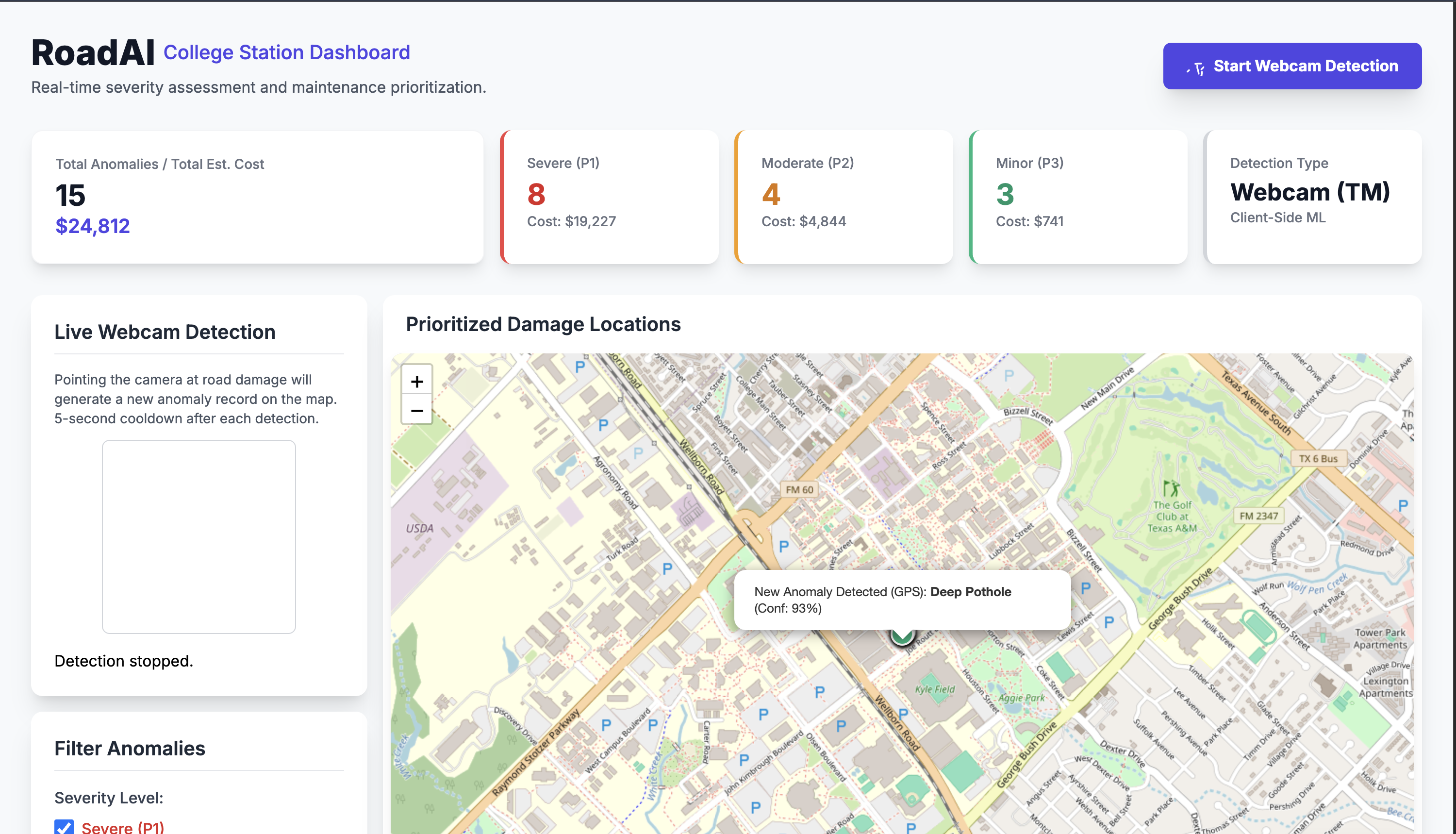Click the Detection Type Webcam (TM) card

[x=1313, y=197]
